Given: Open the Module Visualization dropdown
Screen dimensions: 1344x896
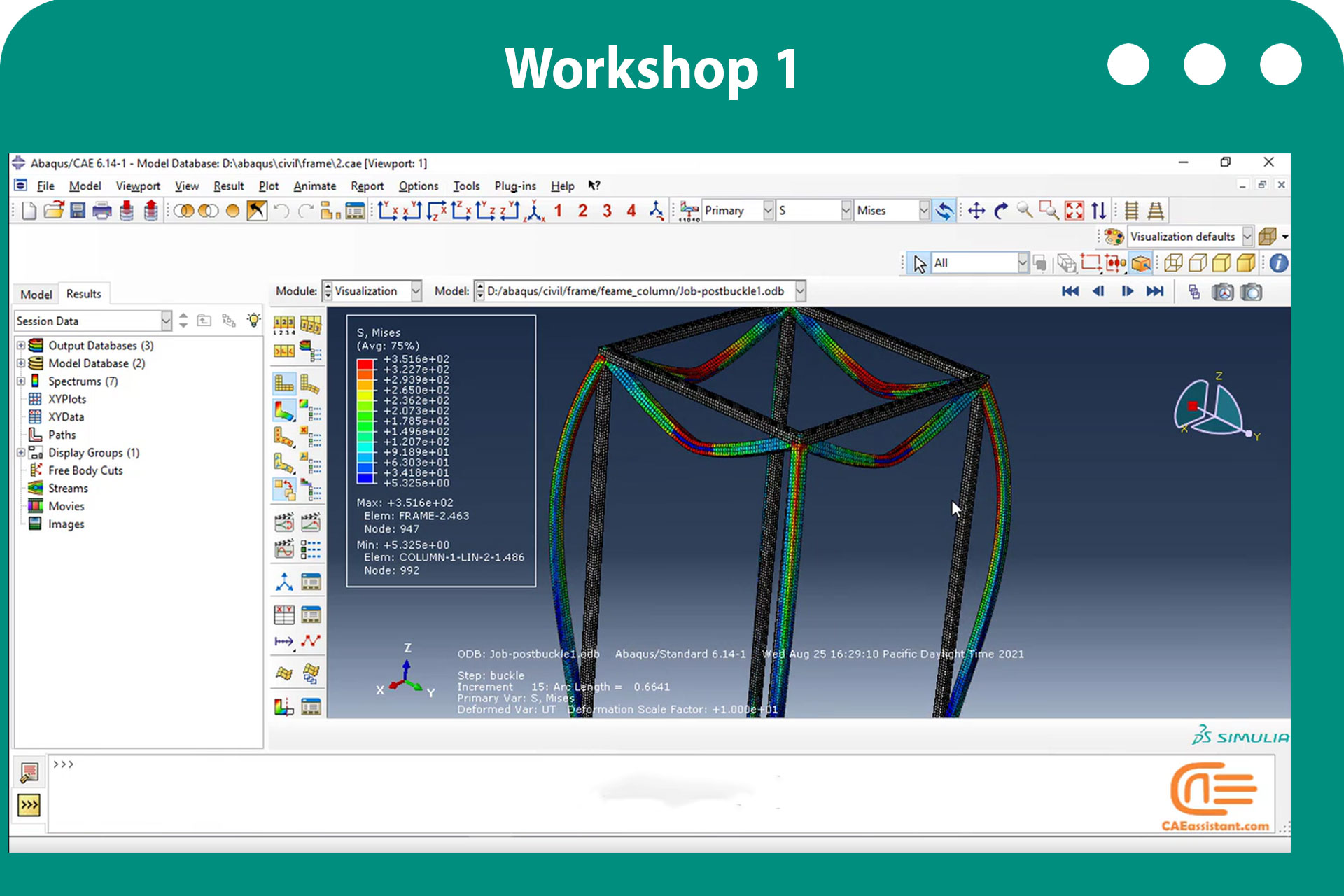Looking at the screenshot, I should pyautogui.click(x=372, y=291).
